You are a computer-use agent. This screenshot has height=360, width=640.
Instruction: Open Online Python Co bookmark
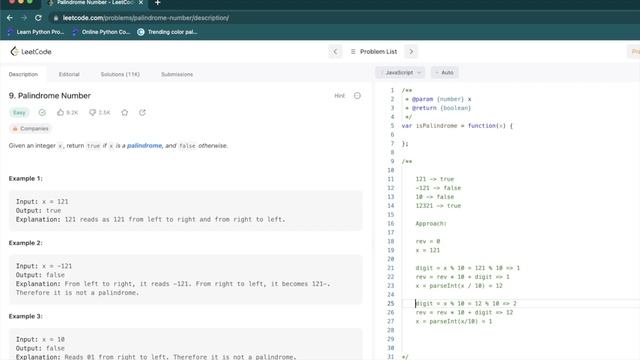click(101, 32)
